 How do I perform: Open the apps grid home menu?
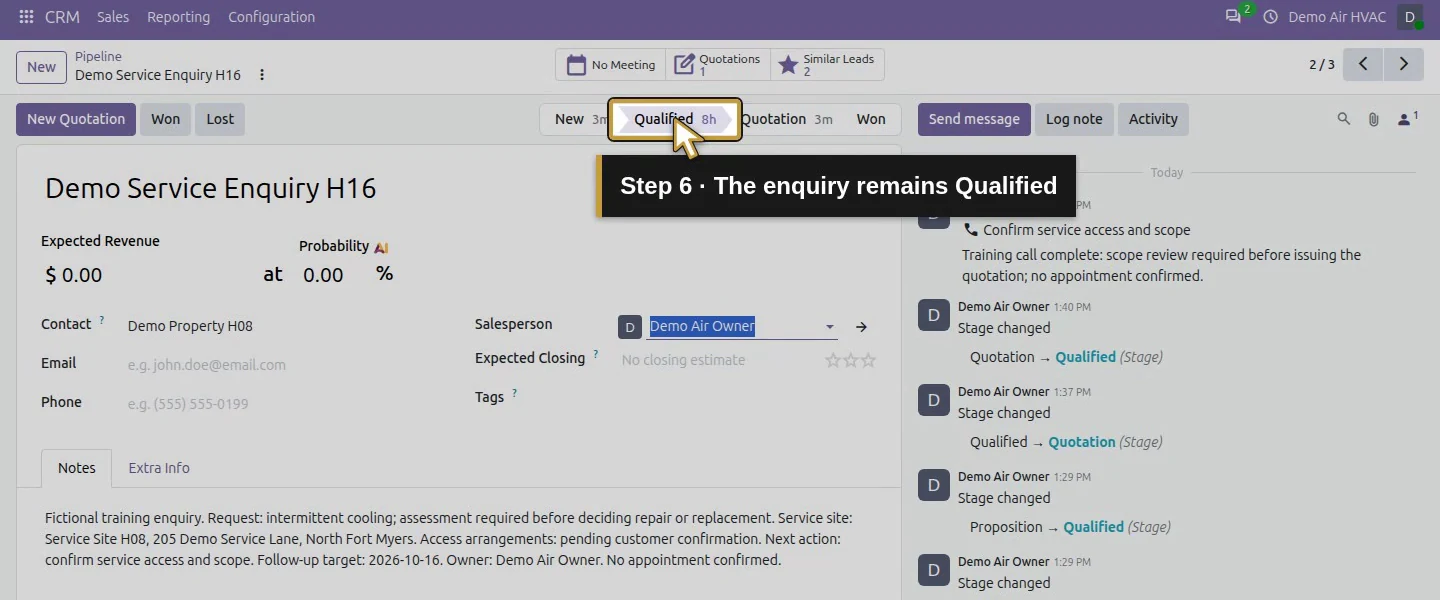pos(26,17)
